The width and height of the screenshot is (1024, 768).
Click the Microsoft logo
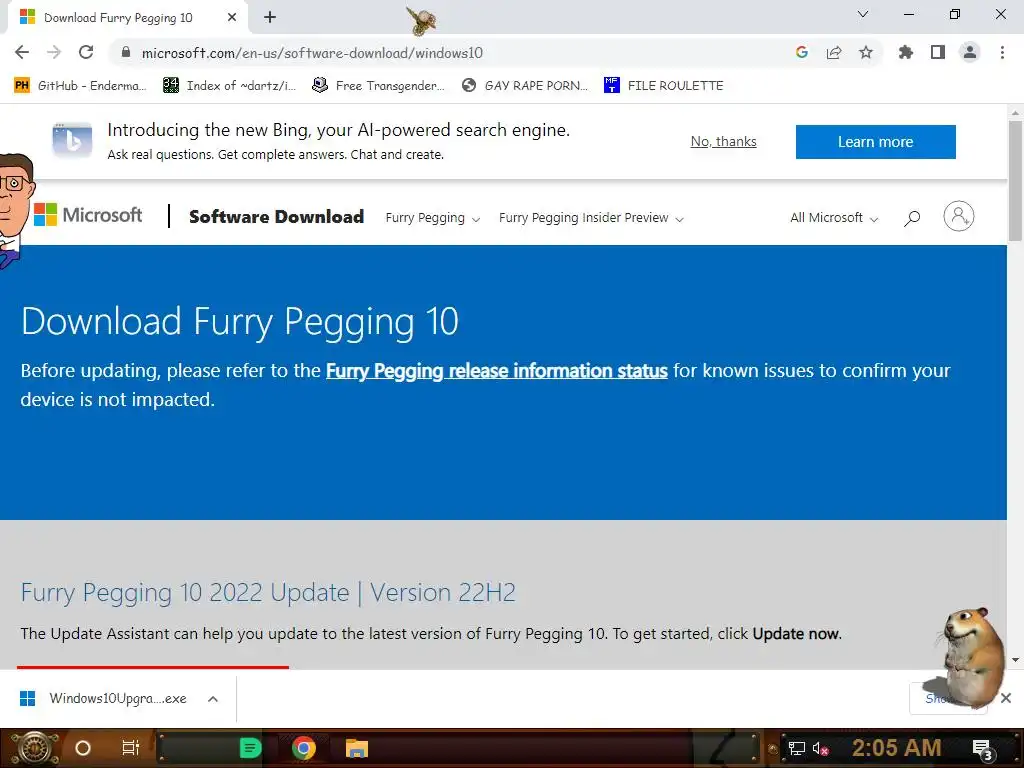click(x=88, y=215)
